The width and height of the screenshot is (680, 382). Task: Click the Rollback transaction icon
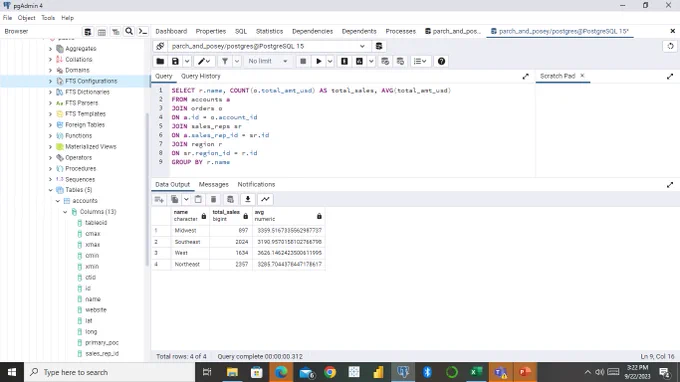pyautogui.click(x=400, y=61)
